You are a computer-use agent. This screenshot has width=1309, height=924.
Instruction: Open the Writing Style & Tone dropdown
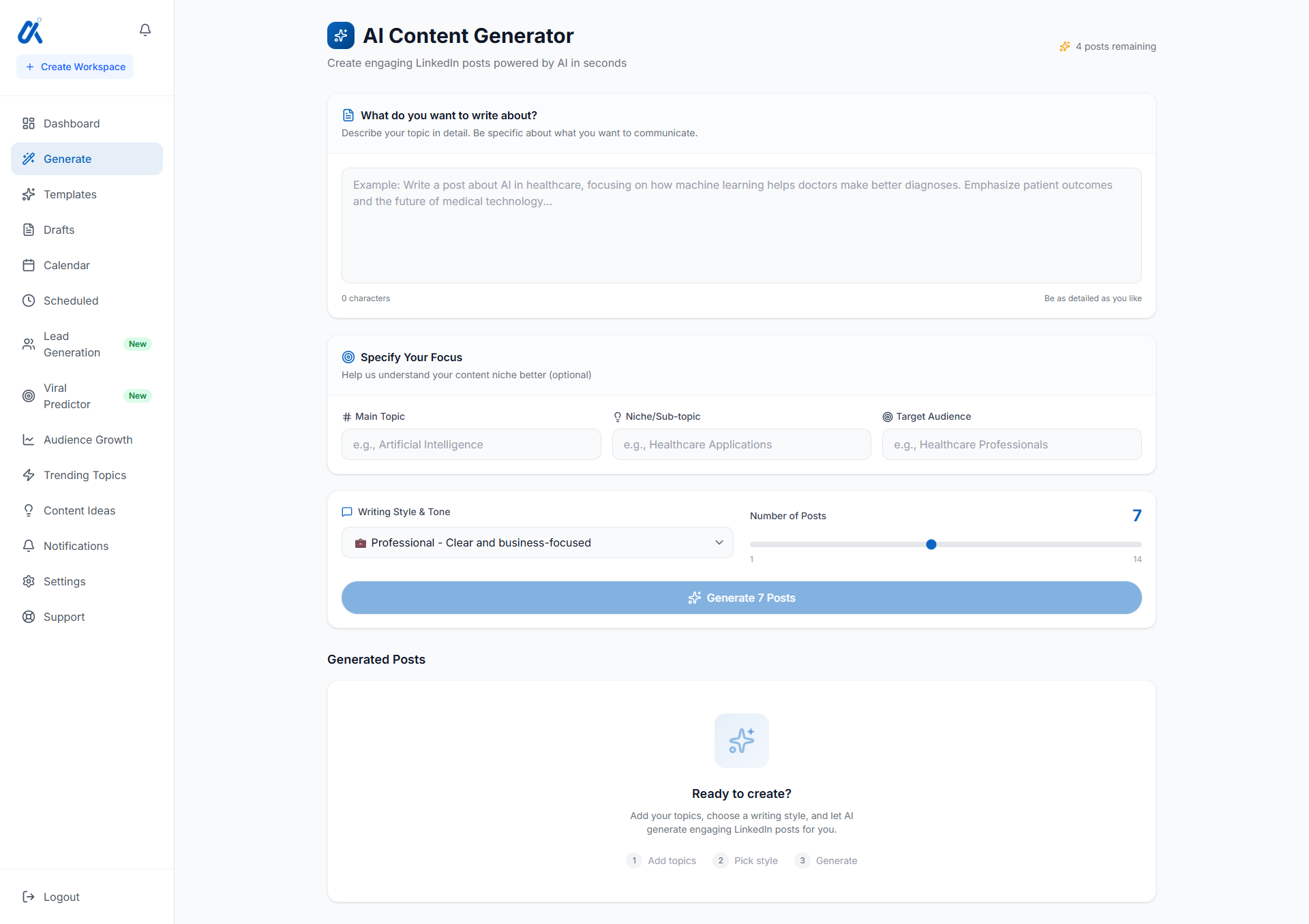click(537, 542)
